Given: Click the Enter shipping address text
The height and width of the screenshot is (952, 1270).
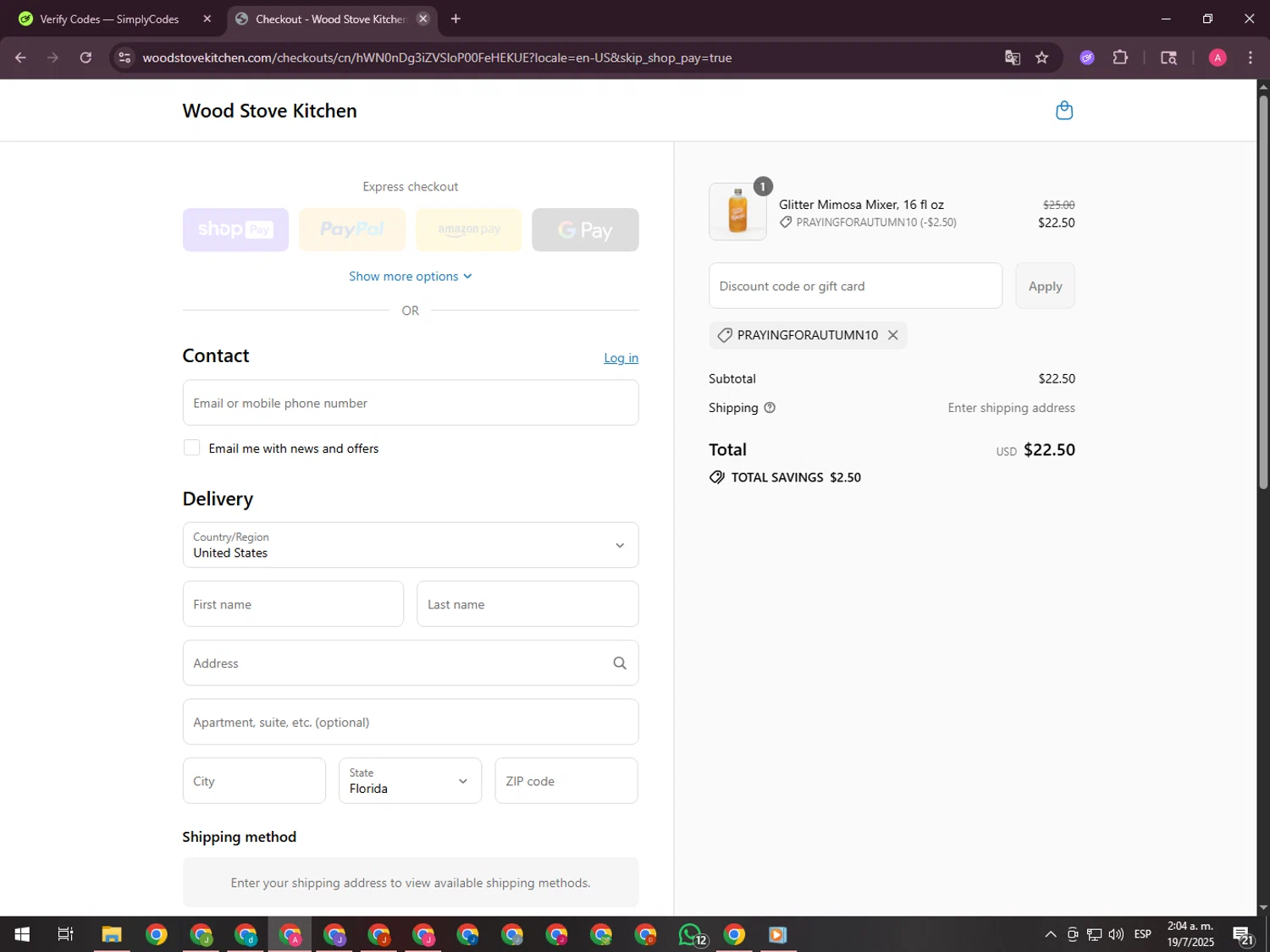Looking at the screenshot, I should pos(1011,408).
